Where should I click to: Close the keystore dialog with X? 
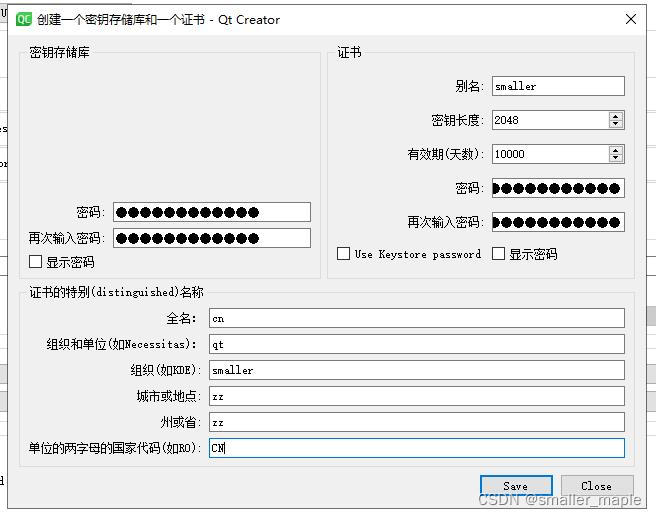click(x=630, y=19)
